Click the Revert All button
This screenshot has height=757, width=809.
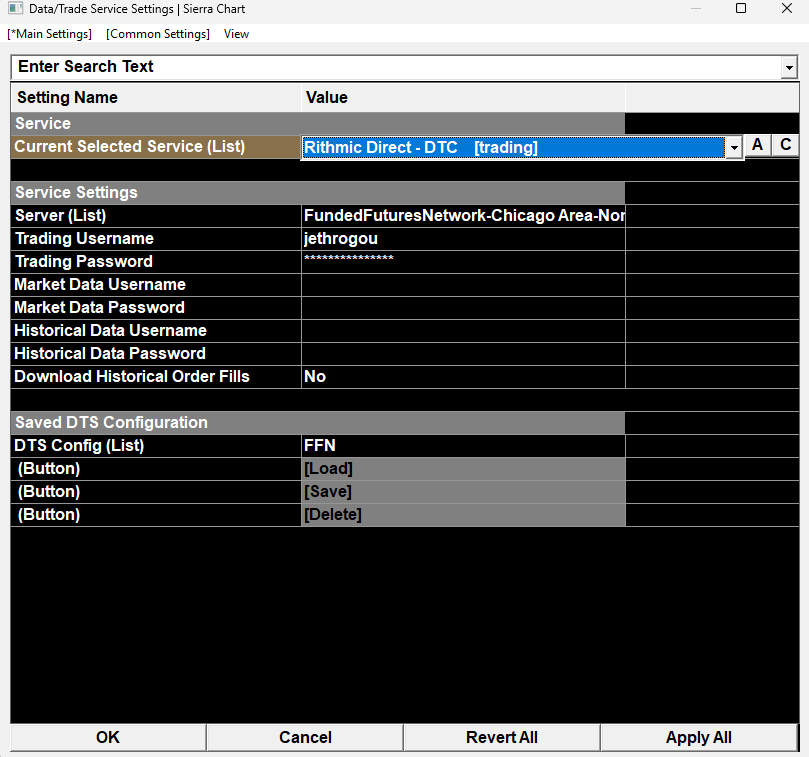tap(502, 737)
